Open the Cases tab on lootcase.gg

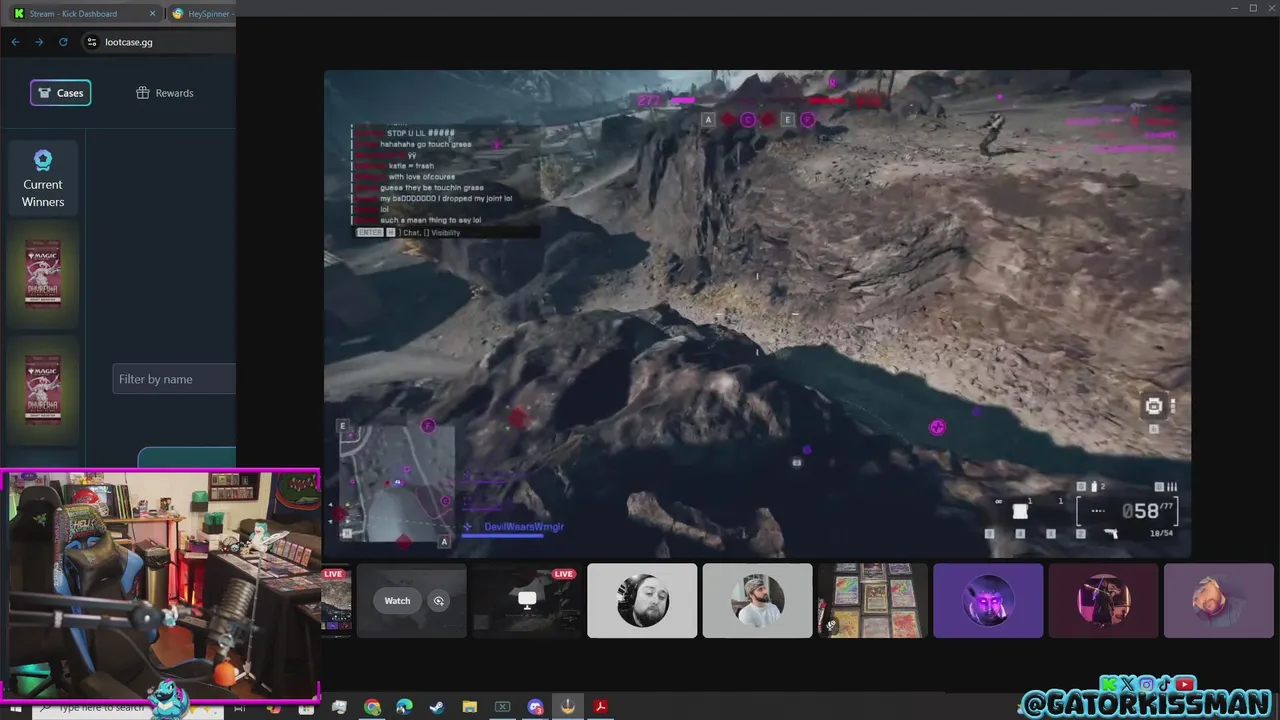(x=61, y=93)
